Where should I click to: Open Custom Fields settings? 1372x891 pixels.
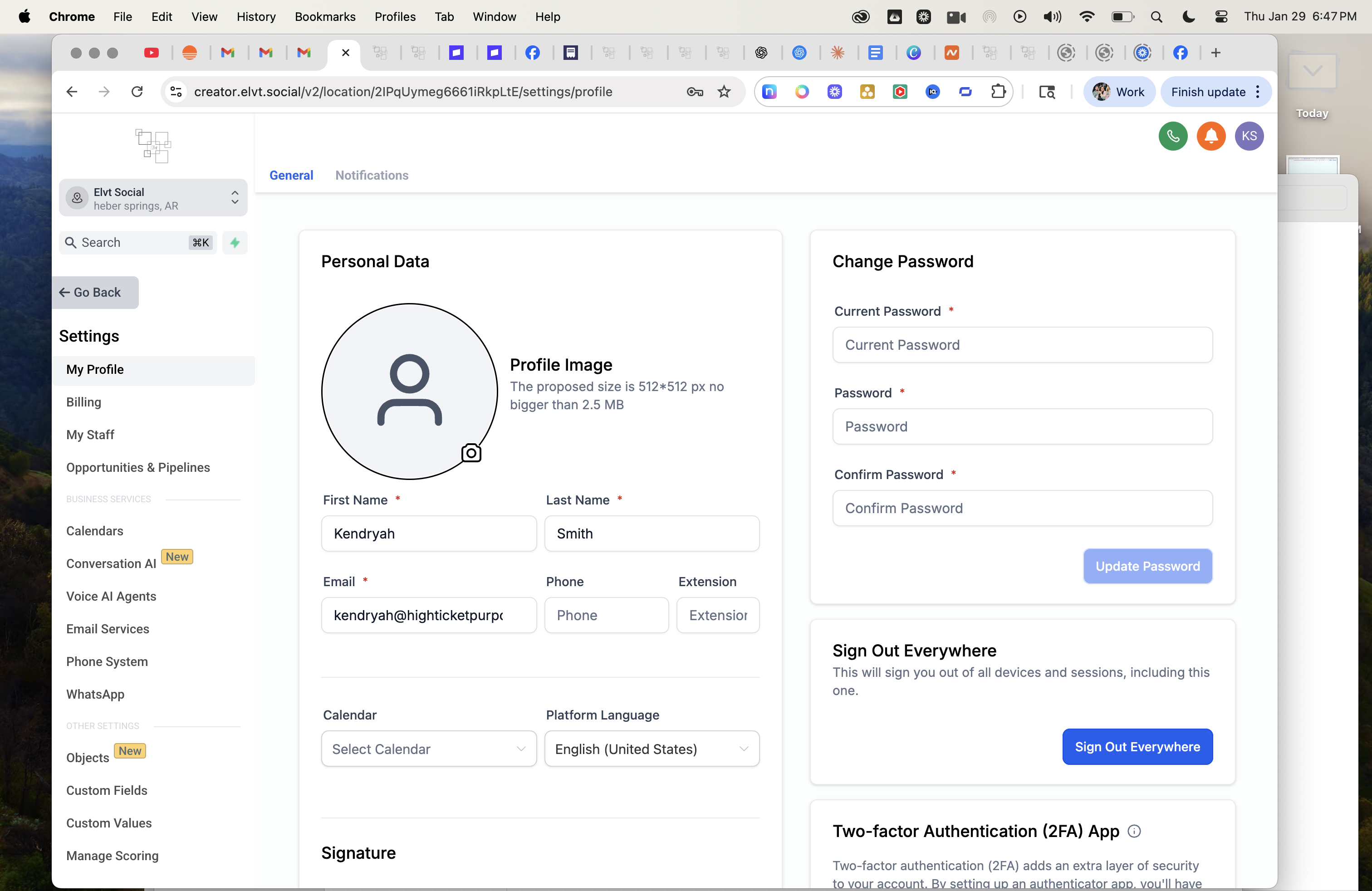pos(107,791)
